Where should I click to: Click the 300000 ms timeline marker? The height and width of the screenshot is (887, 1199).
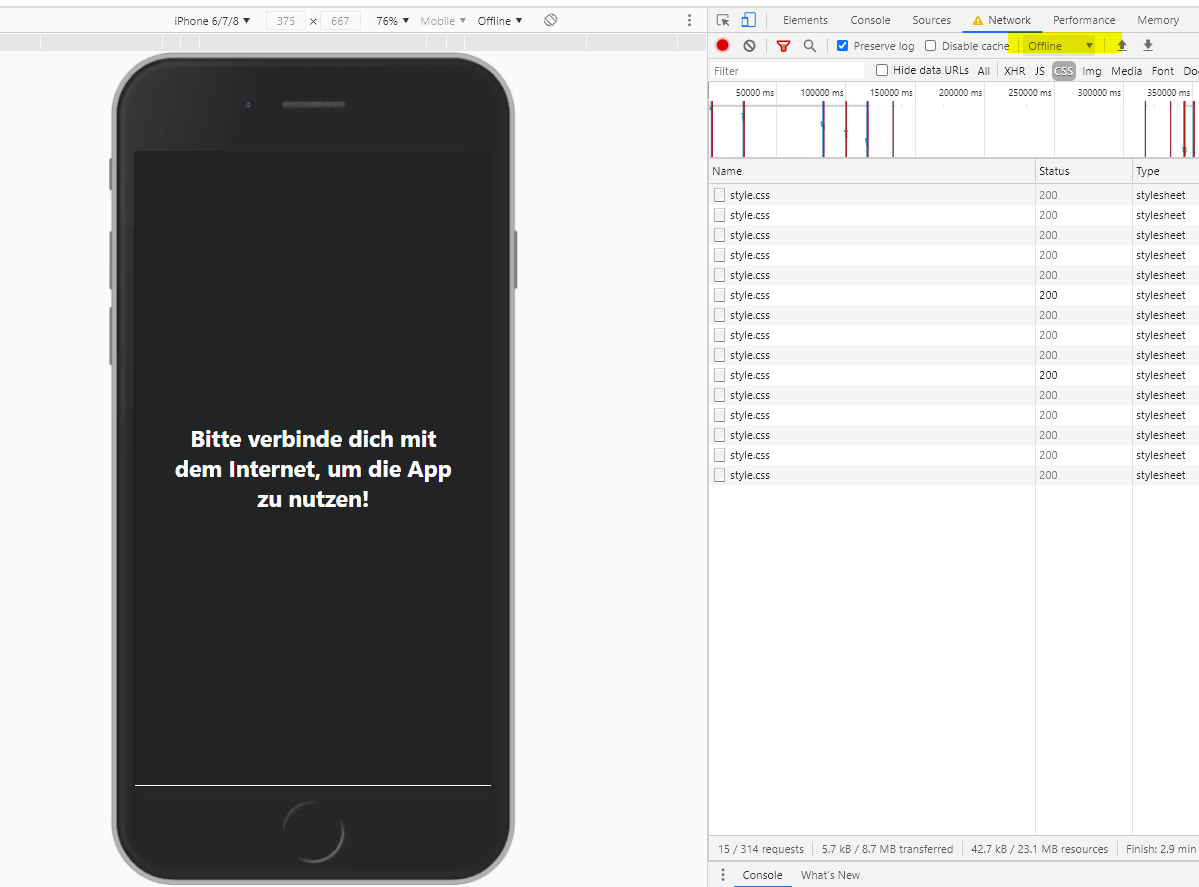pyautogui.click(x=1099, y=93)
